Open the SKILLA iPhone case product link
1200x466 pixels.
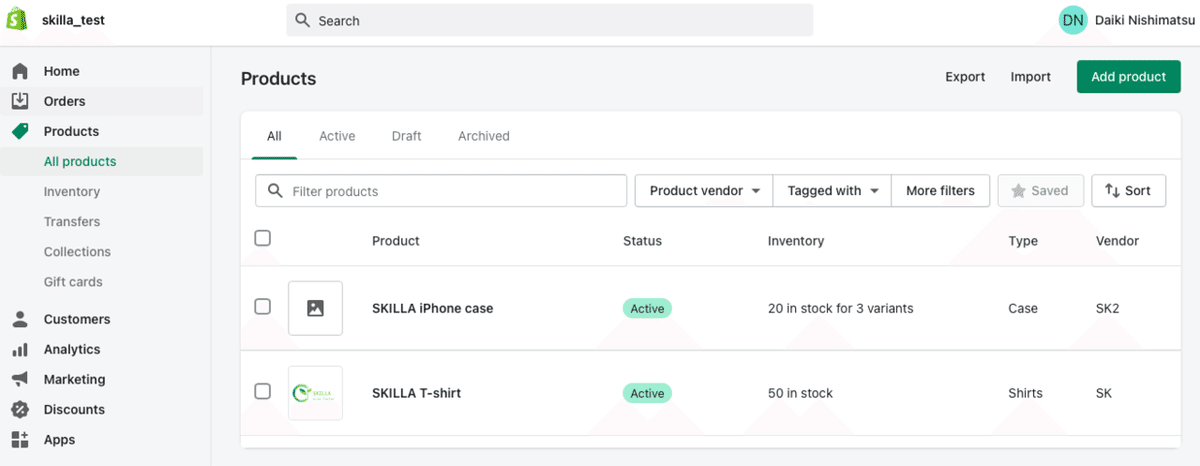(433, 309)
